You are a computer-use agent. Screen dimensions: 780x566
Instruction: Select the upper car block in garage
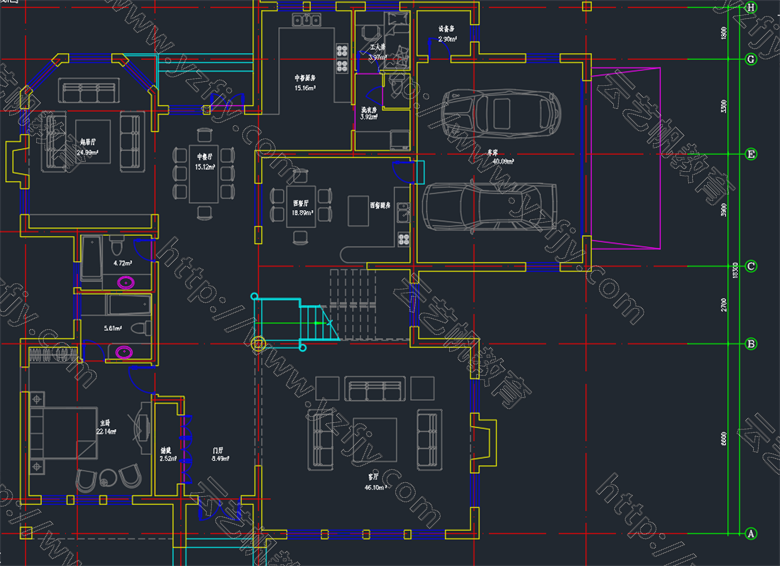[501, 113]
